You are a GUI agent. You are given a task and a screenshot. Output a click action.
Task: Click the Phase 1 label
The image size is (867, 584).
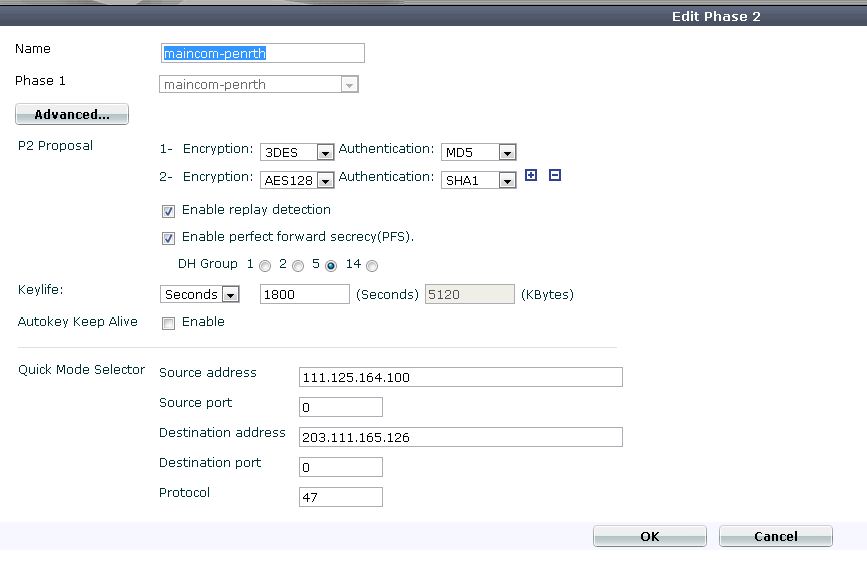40,81
